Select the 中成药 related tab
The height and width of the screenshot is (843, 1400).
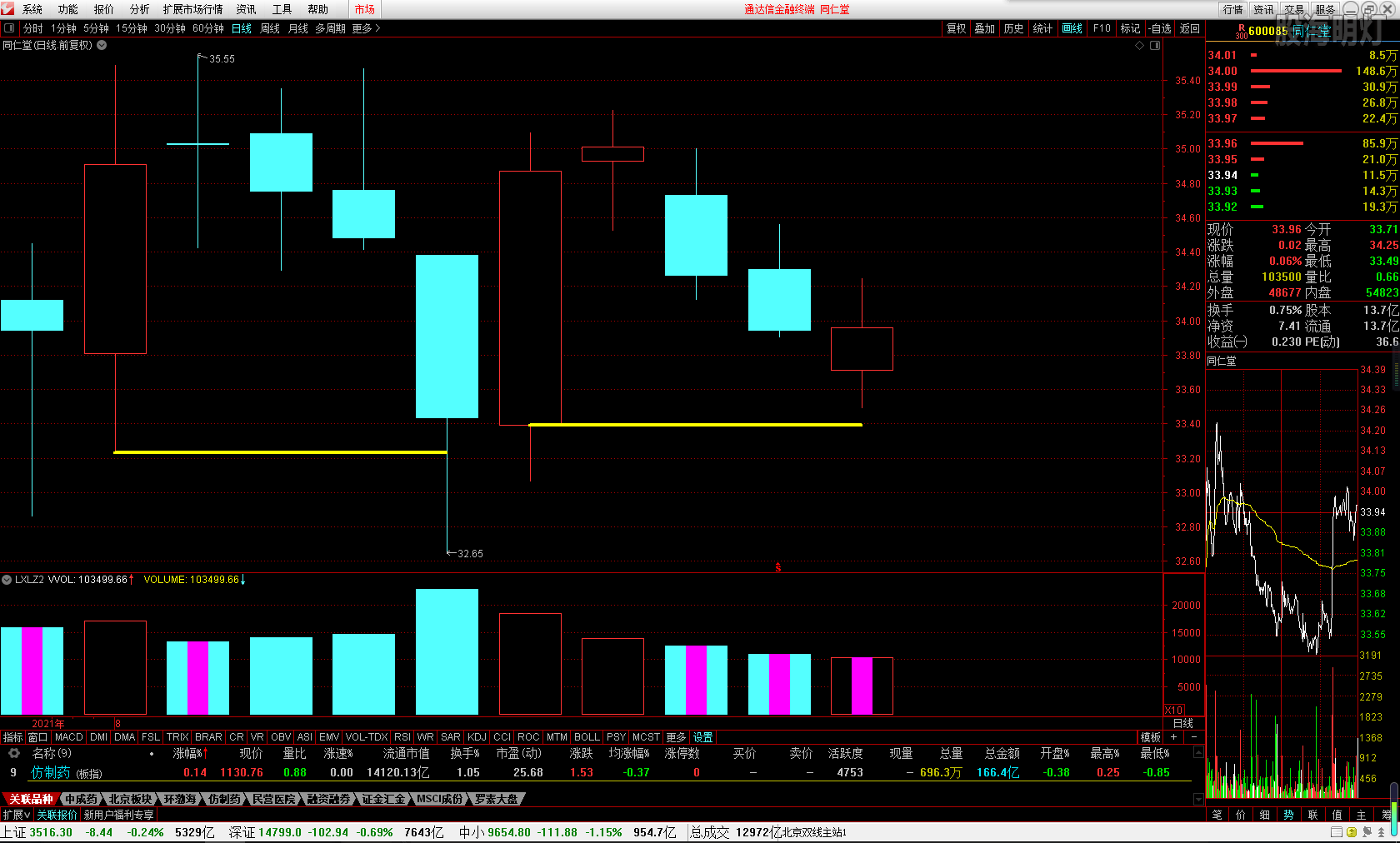[x=81, y=799]
